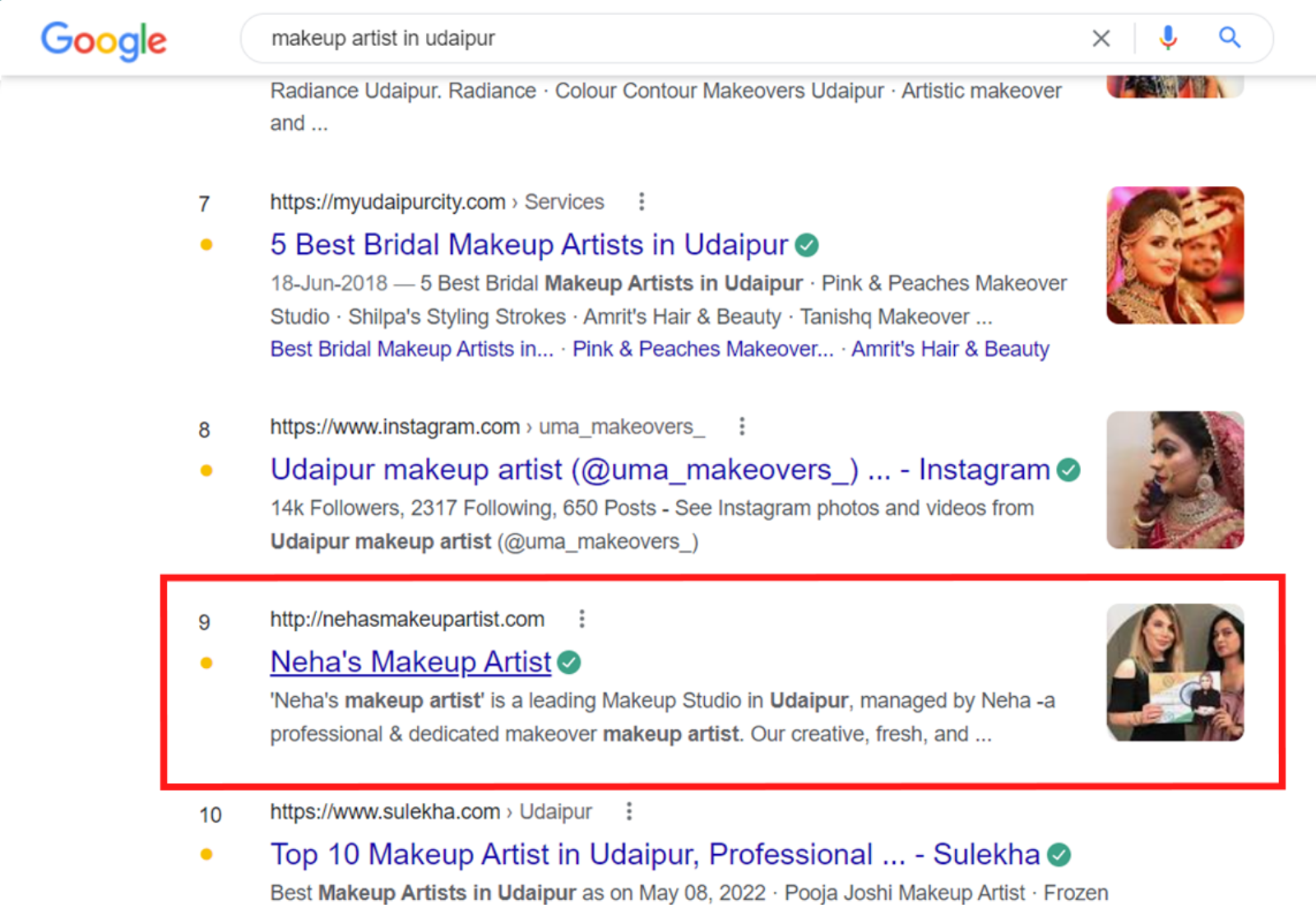Open three-dot menu for Instagram result
1316x905 pixels.
click(742, 426)
